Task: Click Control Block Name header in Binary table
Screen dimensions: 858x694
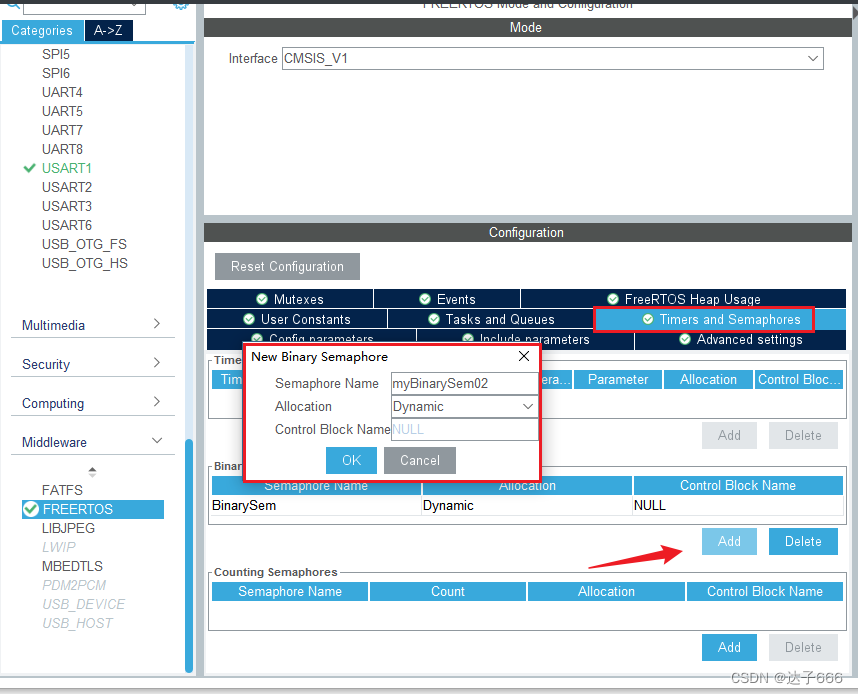Action: [738, 485]
